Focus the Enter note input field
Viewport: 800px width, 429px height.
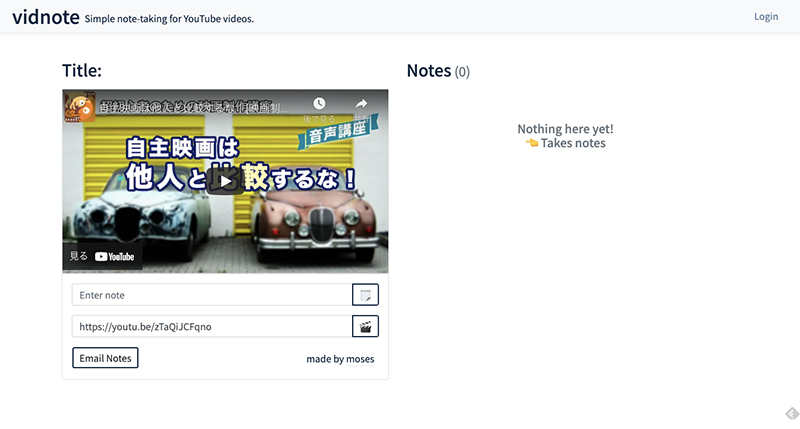pos(212,295)
